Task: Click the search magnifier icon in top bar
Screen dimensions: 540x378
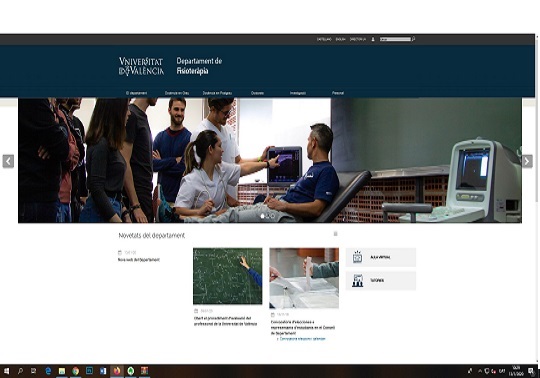Action: [413, 39]
